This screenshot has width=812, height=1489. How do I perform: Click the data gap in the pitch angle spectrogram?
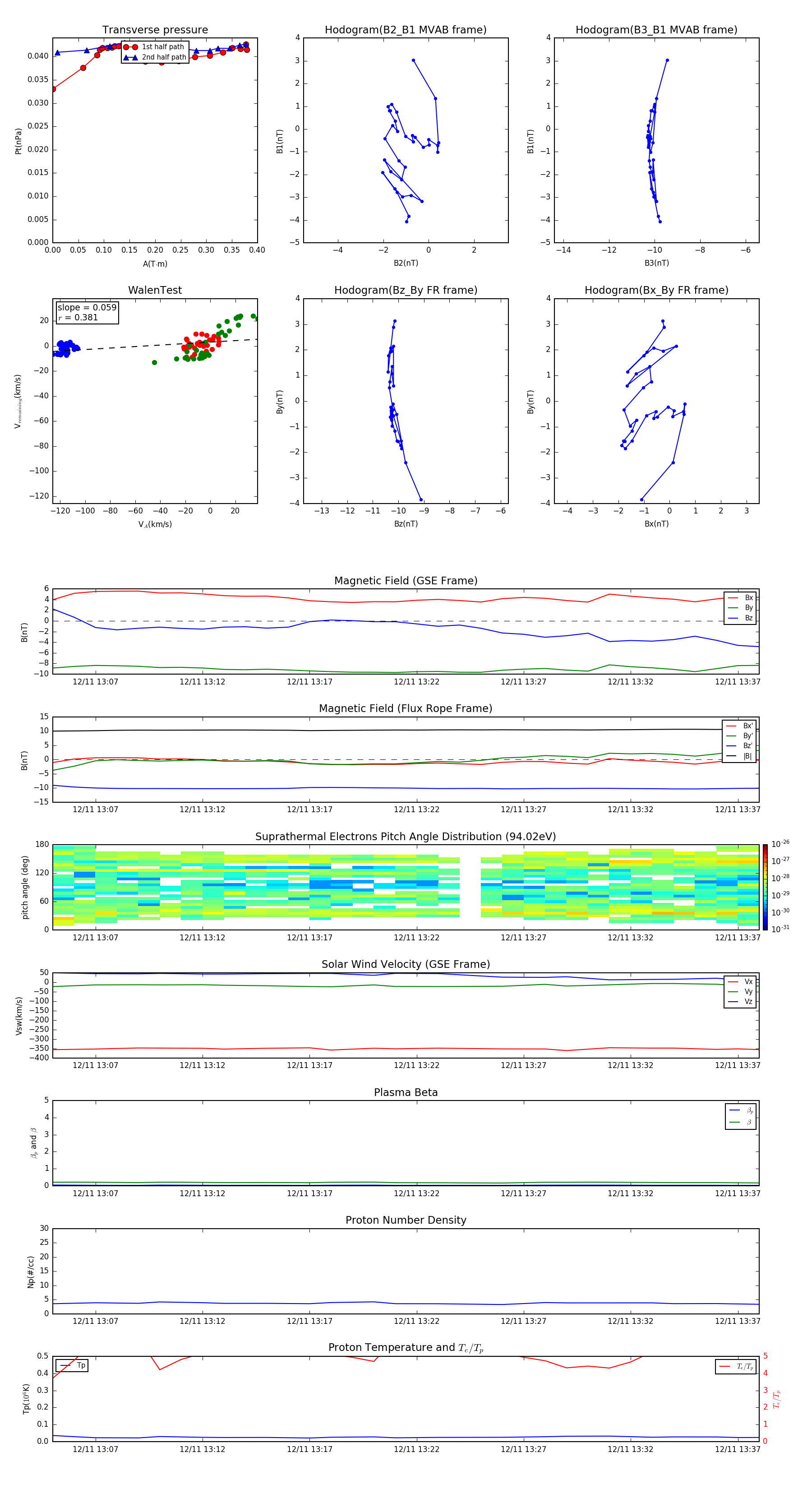click(470, 887)
